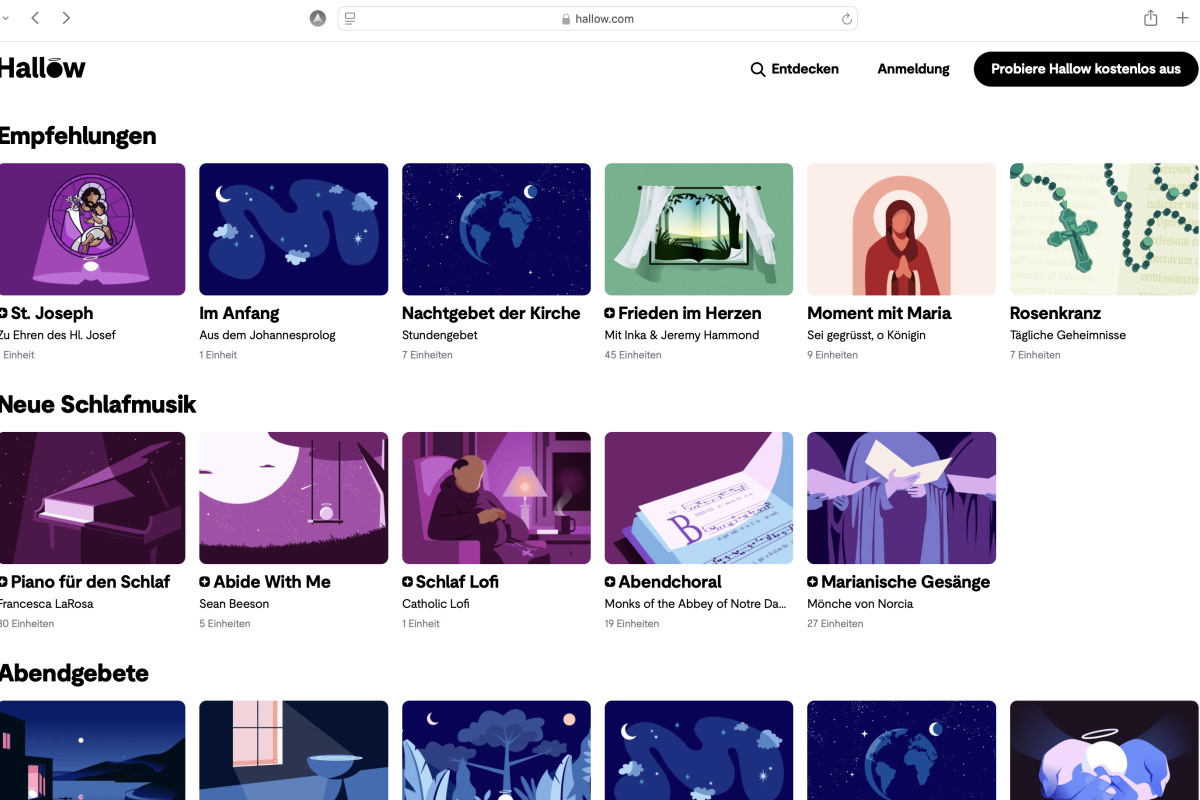Click the Empfehlungen section heading
Viewport: 1200px width, 800px height.
pos(78,136)
